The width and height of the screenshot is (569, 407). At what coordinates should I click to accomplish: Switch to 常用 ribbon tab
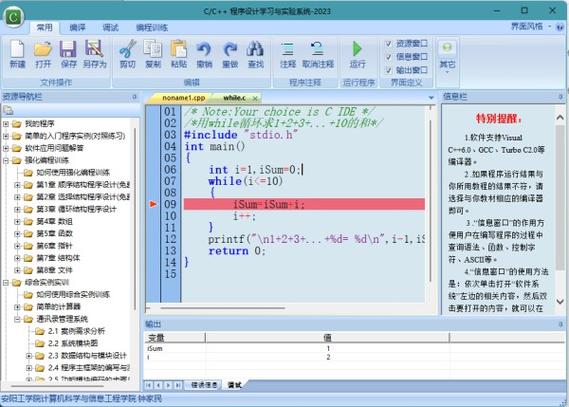click(44, 27)
